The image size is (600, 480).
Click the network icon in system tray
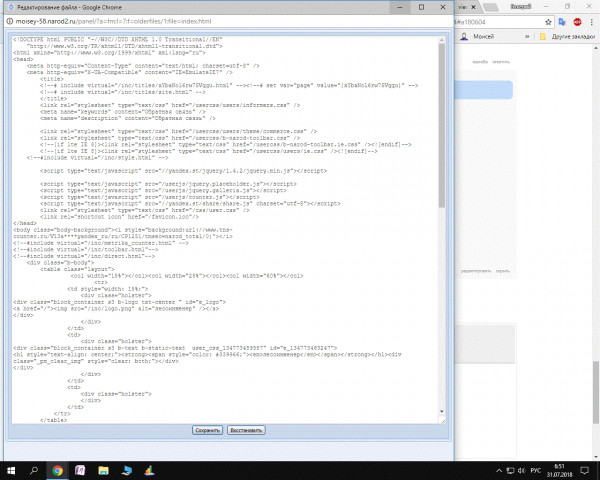[x=510, y=470]
